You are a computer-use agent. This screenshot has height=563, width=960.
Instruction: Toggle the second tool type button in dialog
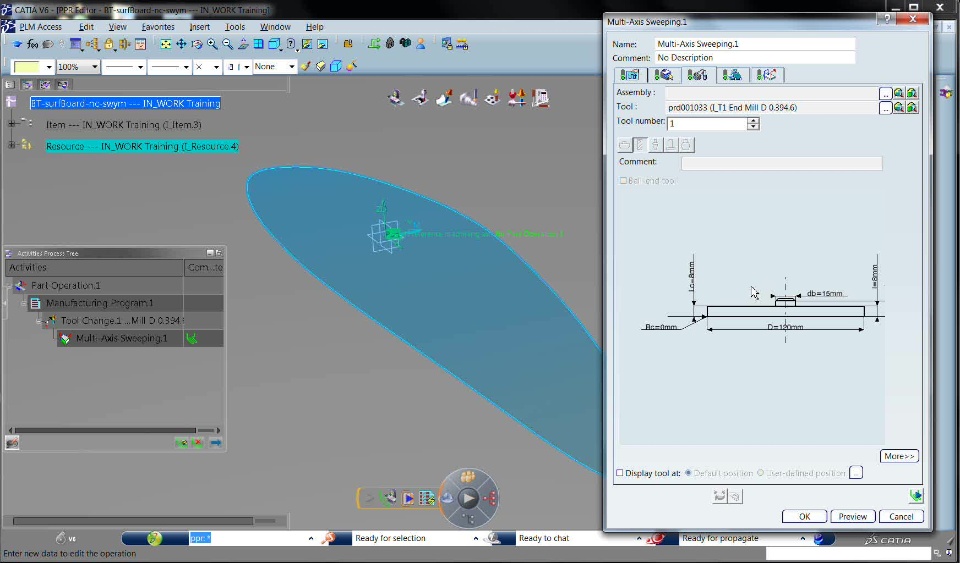(640, 144)
